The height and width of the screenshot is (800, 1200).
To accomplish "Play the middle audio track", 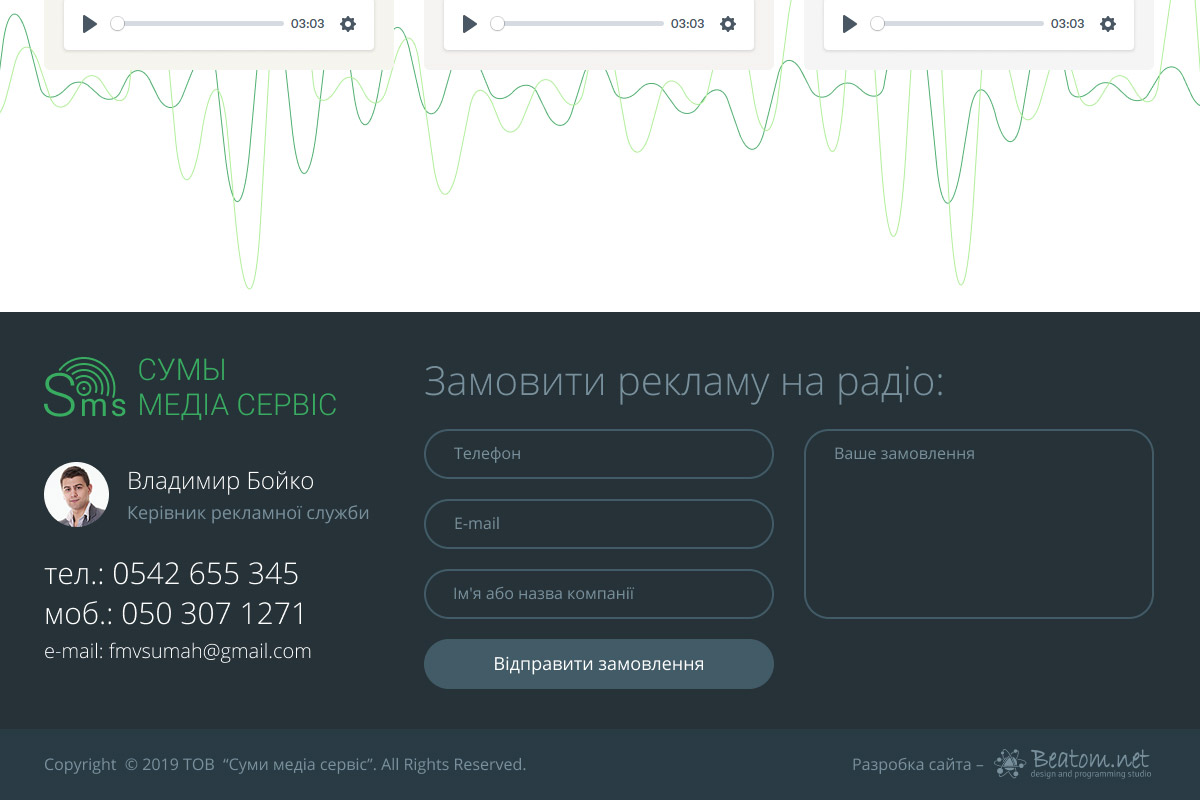I will 470,24.
